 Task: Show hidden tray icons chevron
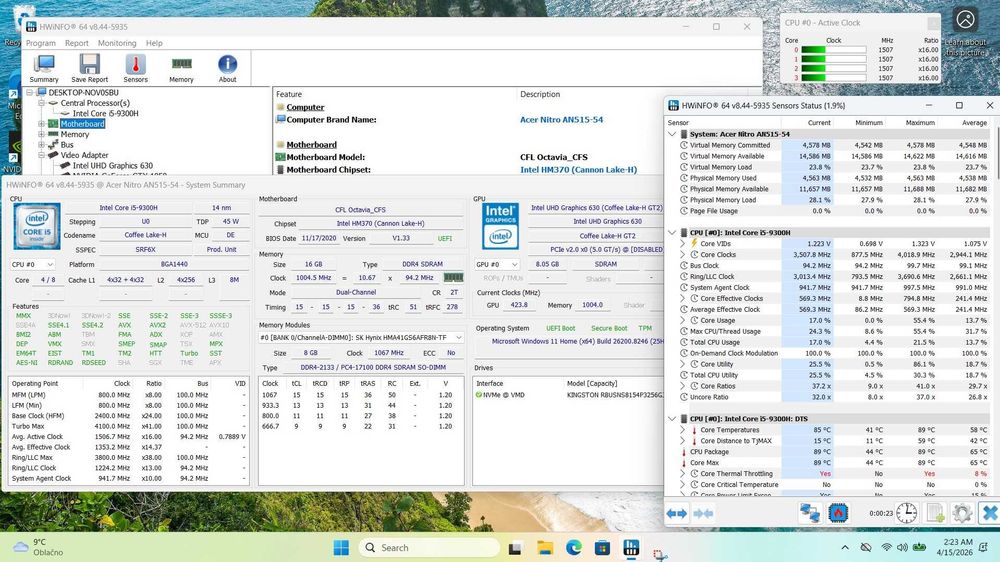coord(845,547)
